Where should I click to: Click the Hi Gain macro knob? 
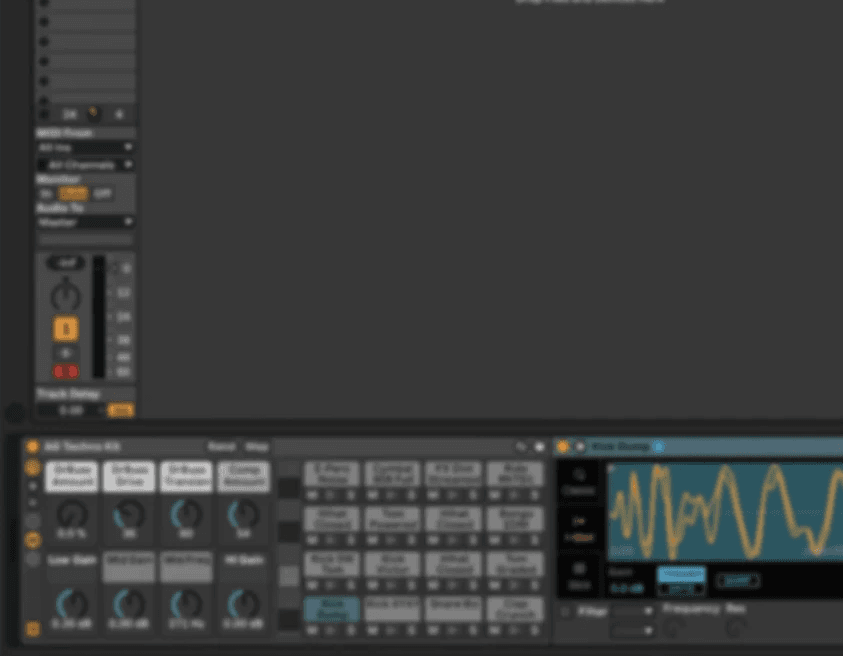click(244, 603)
